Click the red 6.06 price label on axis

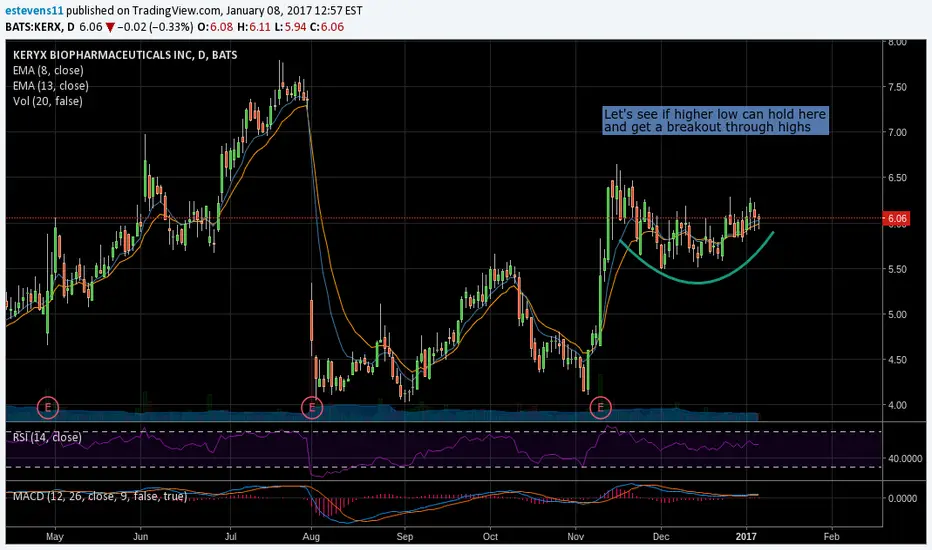(x=896, y=219)
